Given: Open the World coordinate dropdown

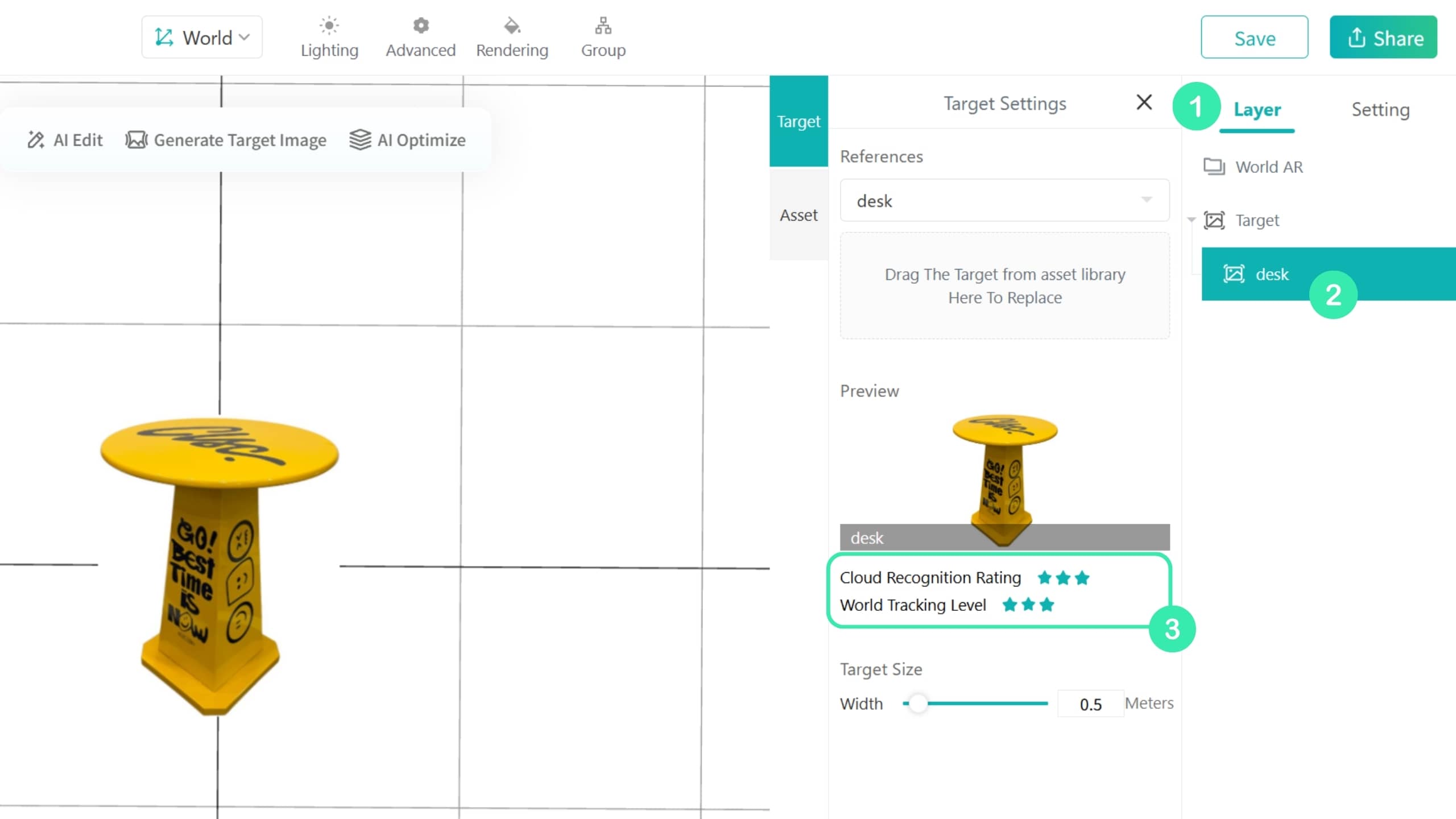Looking at the screenshot, I should click(202, 38).
